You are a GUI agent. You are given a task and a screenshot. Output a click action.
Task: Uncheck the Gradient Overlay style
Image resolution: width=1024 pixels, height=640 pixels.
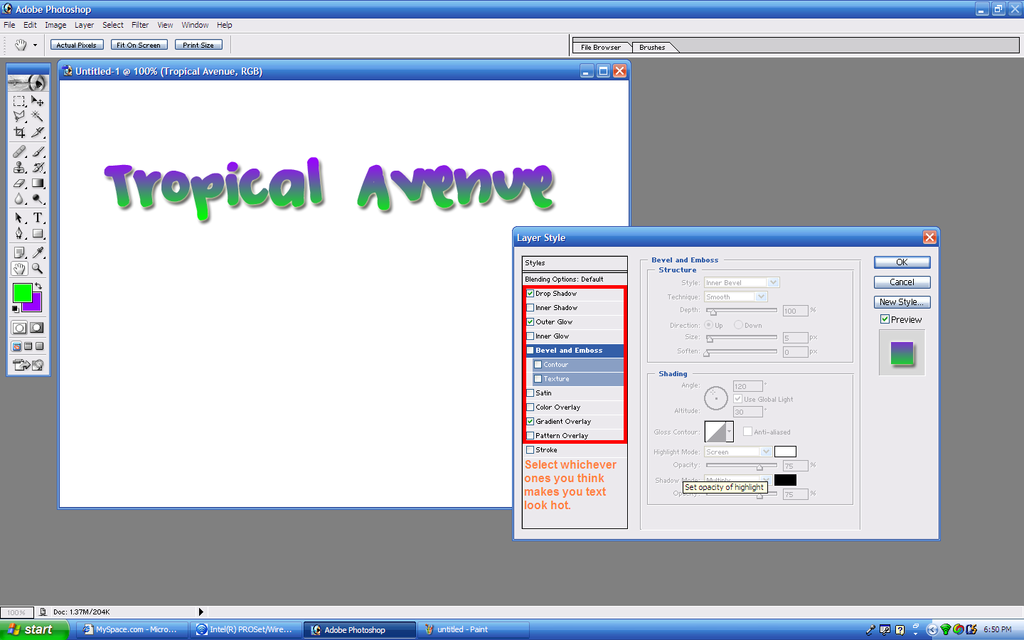[x=530, y=422]
